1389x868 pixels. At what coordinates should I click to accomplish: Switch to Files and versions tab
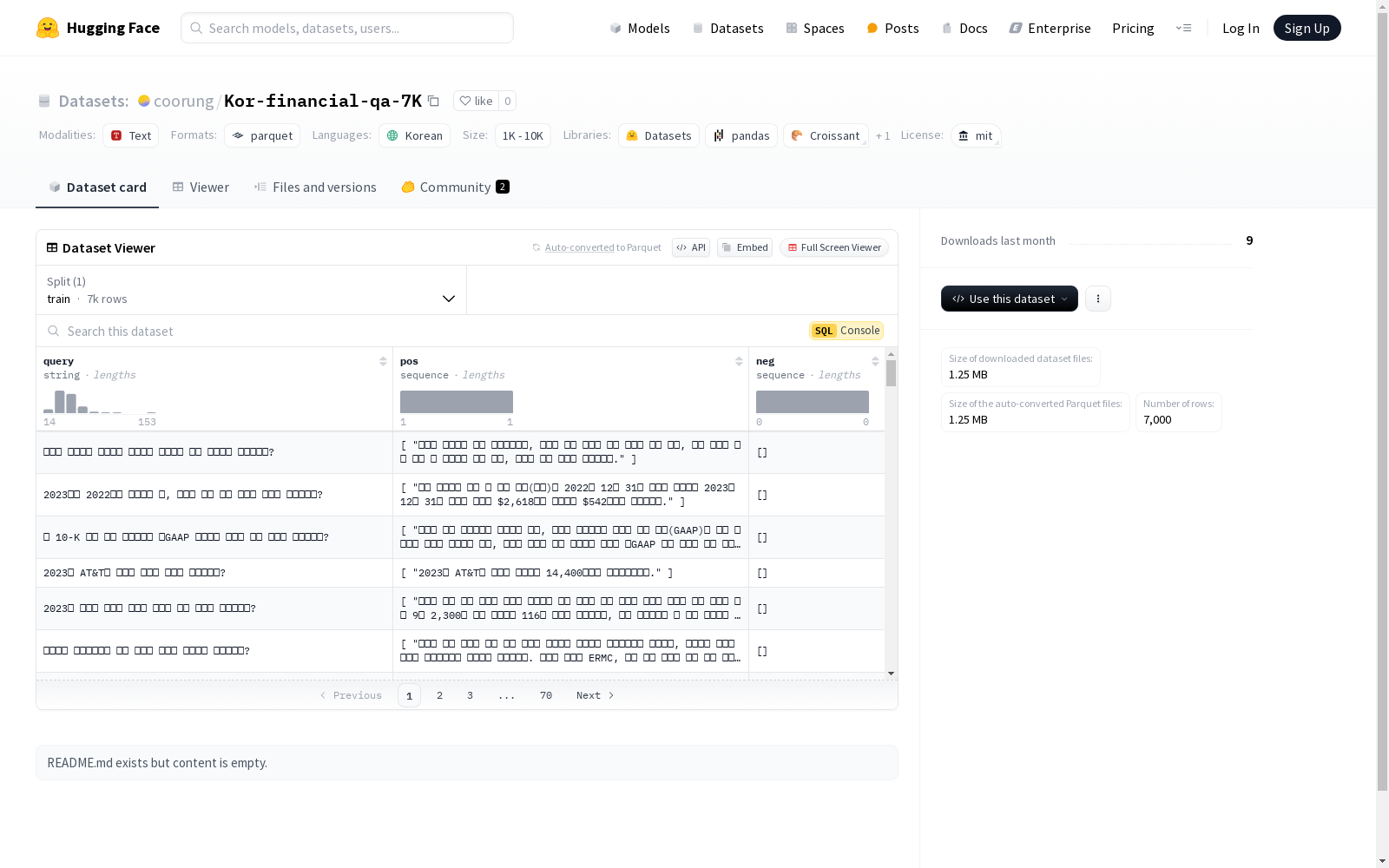point(315,187)
